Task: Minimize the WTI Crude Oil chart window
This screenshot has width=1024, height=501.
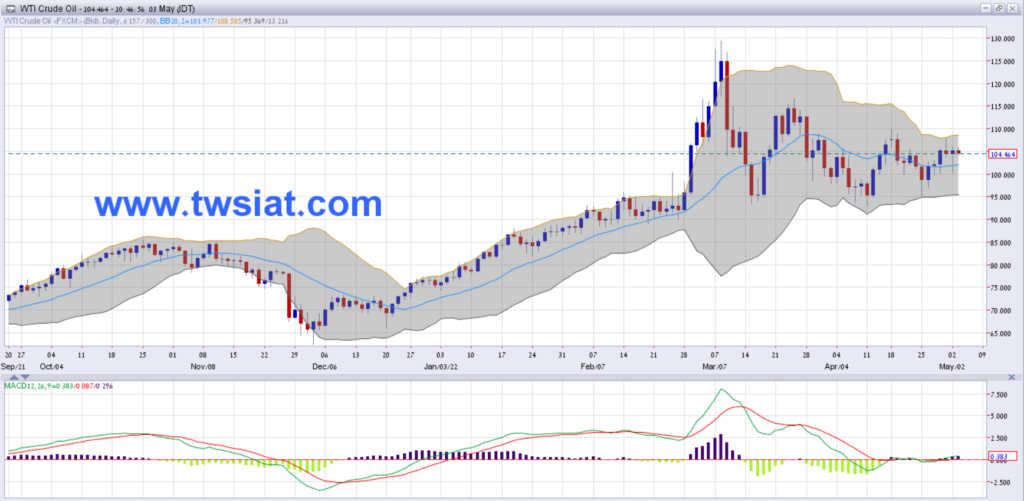Action: (x=987, y=8)
